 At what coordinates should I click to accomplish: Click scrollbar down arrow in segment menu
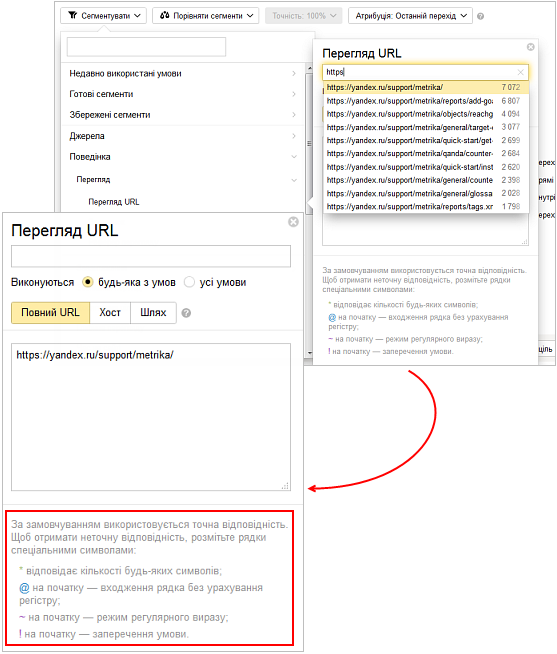[309, 352]
